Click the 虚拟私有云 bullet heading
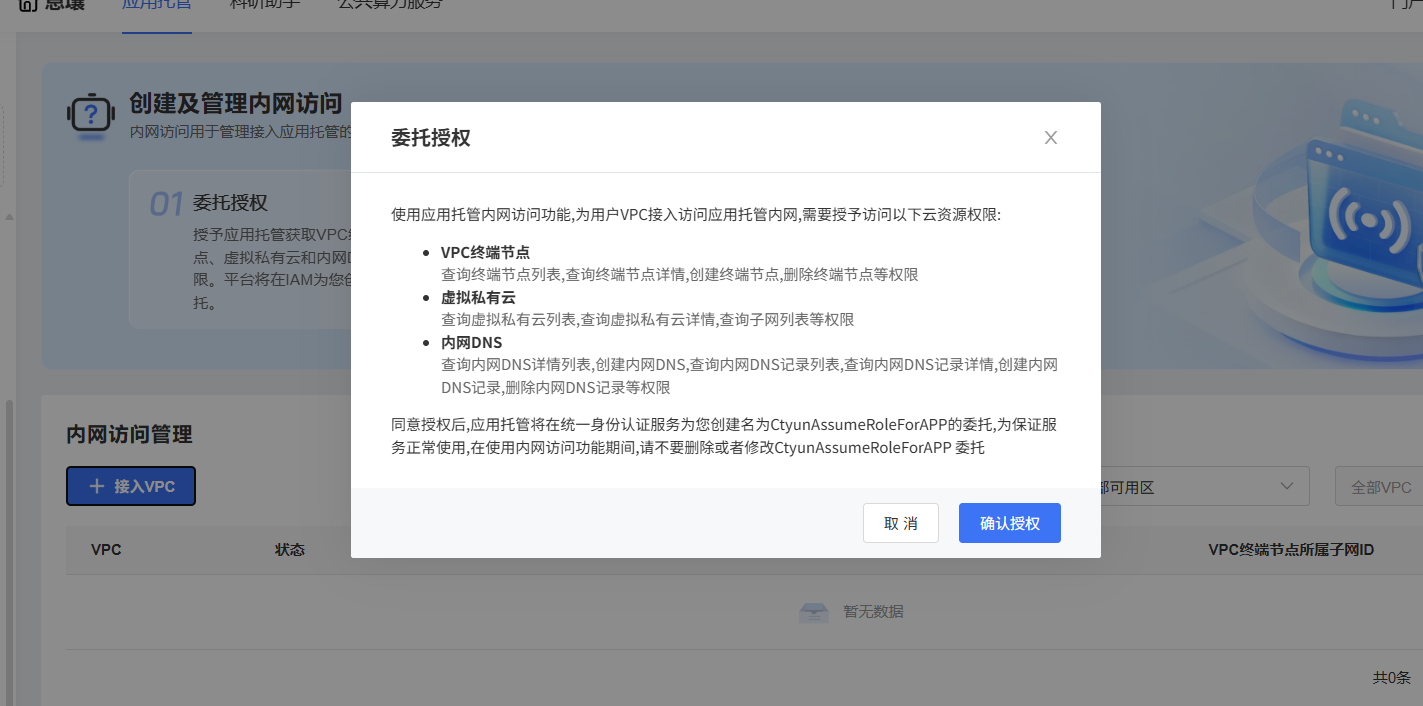This screenshot has height=706, width=1423. [x=478, y=297]
